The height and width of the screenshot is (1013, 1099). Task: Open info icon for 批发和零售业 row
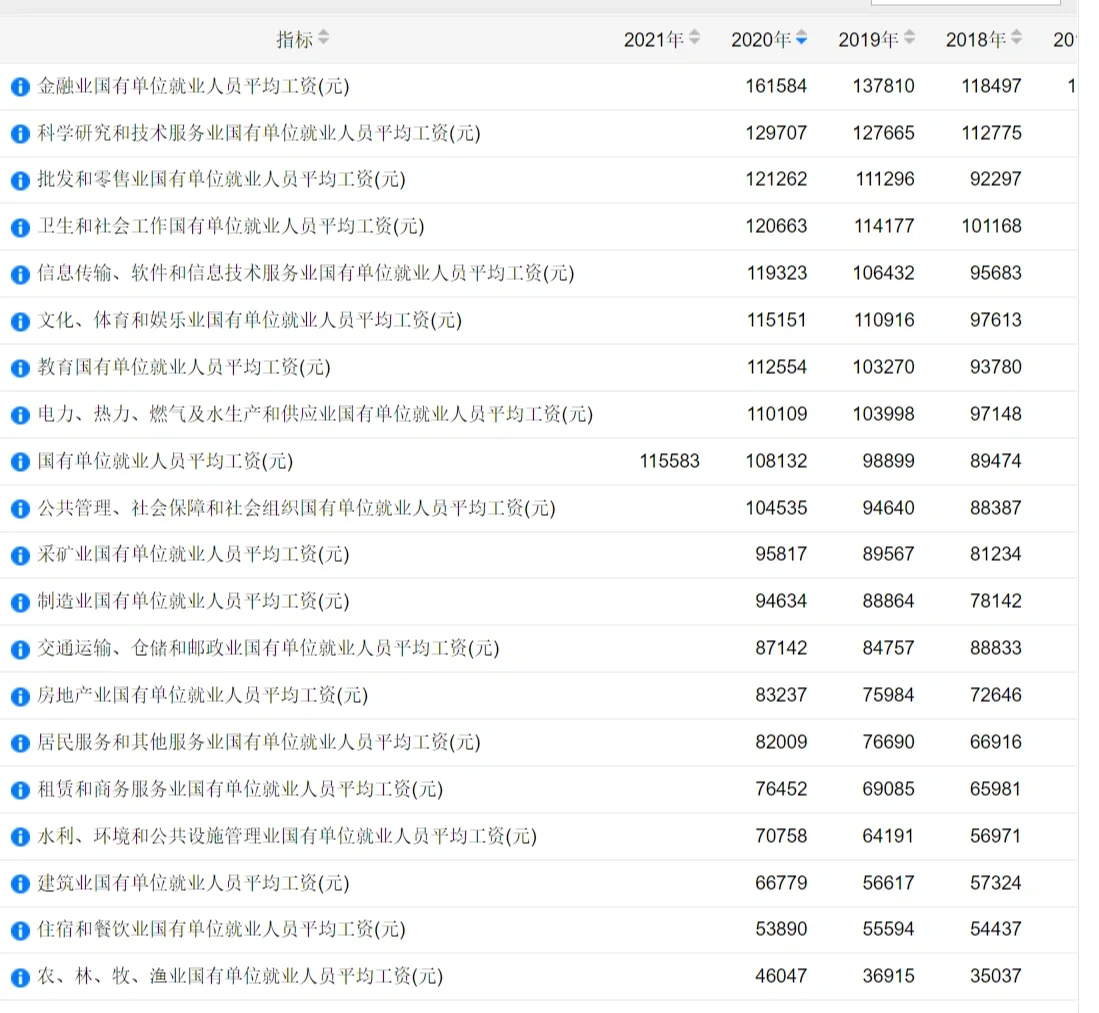click(x=20, y=180)
